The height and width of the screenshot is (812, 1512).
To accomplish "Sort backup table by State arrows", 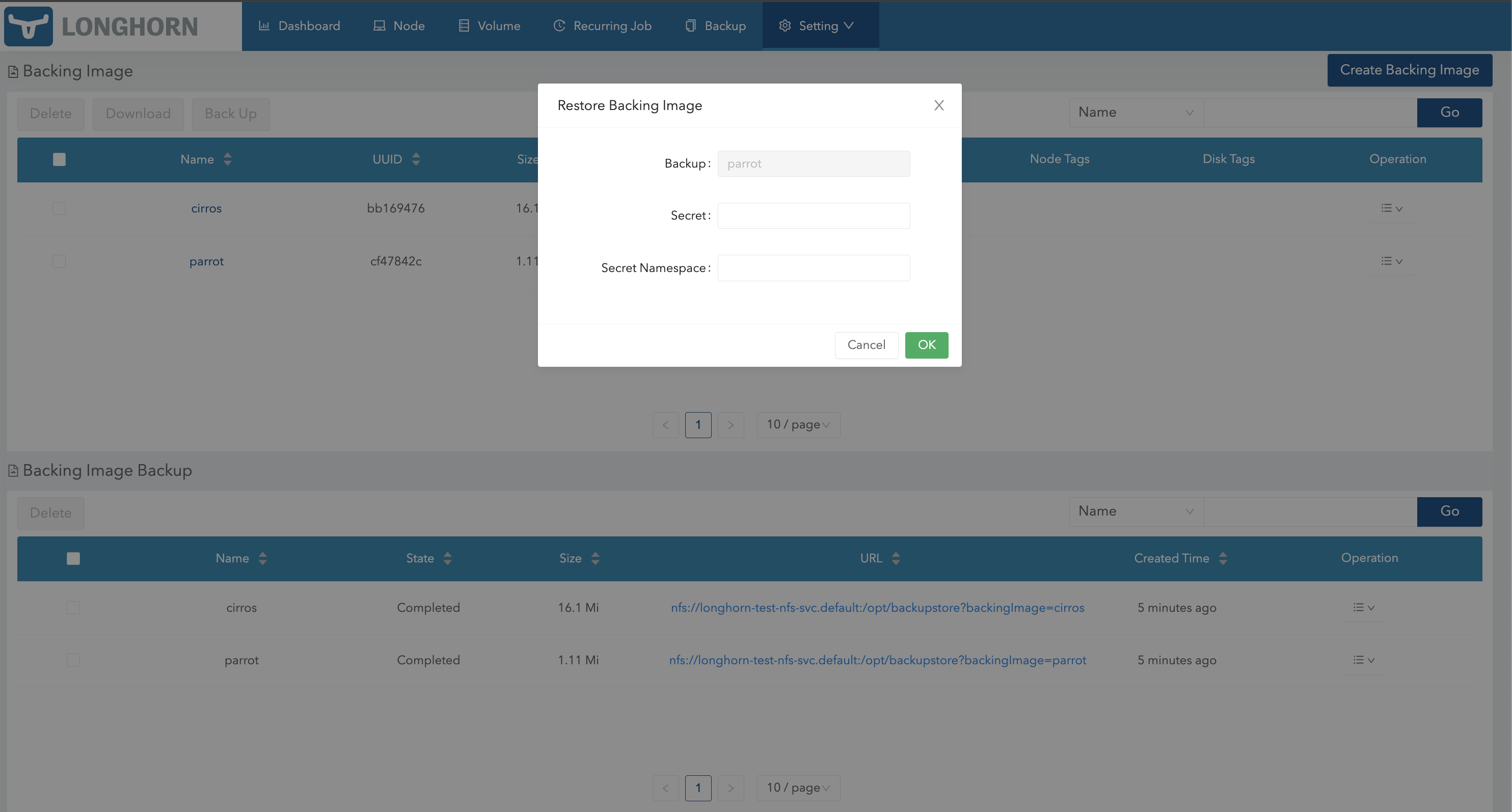I will [447, 558].
